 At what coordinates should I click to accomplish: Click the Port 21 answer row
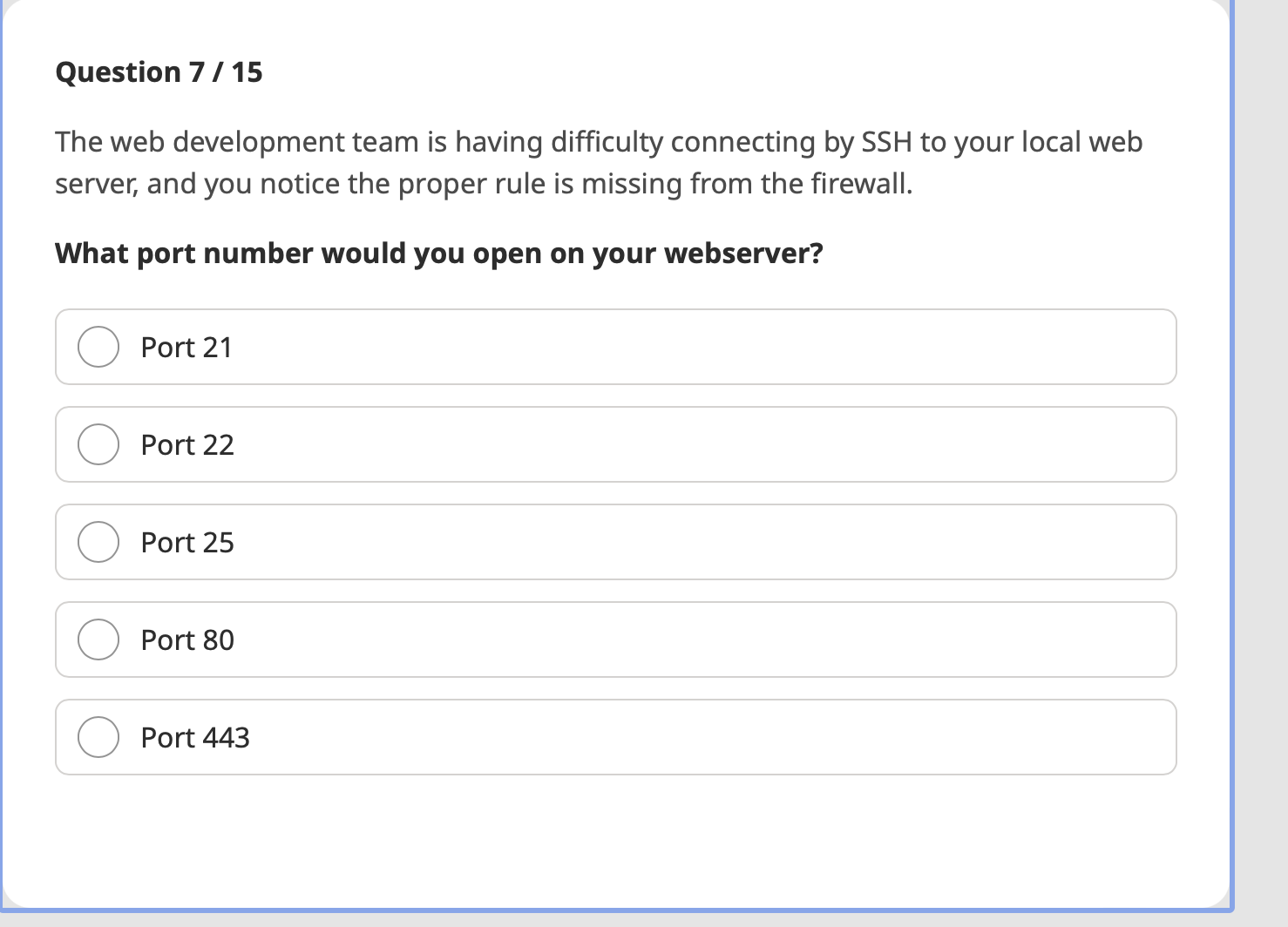tap(615, 347)
